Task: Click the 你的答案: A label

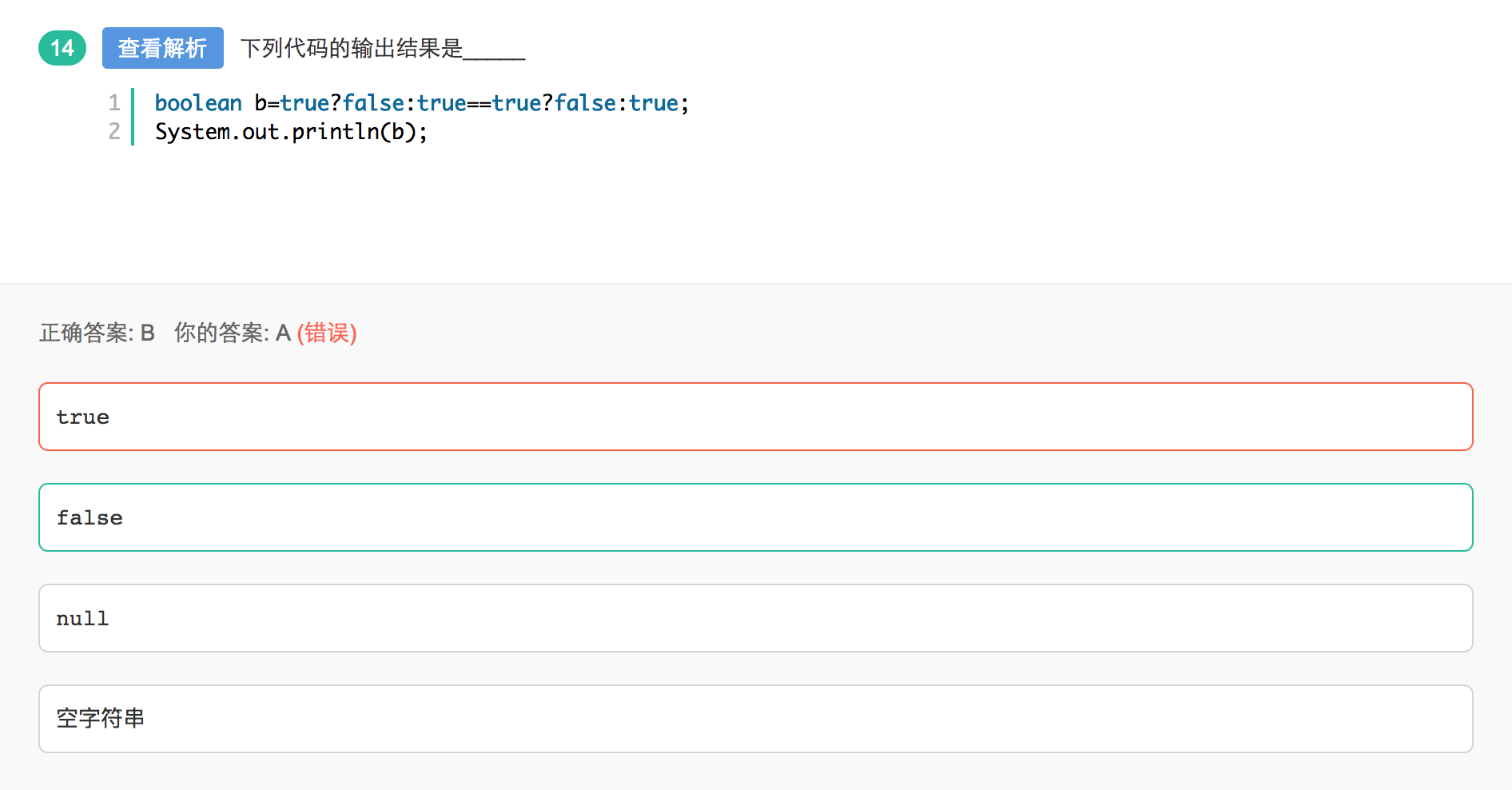Action: click(232, 333)
